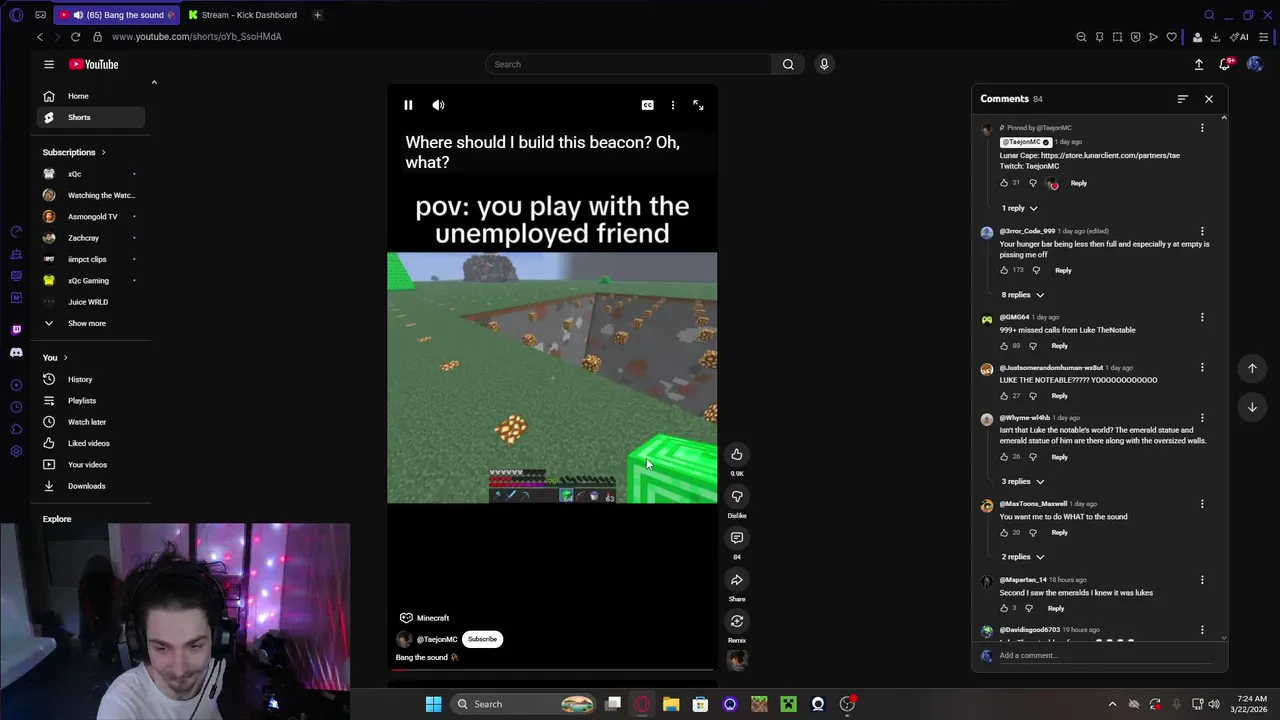Screen dimensions: 1280x720
Task: Open Your videos
Action: click(91, 465)
